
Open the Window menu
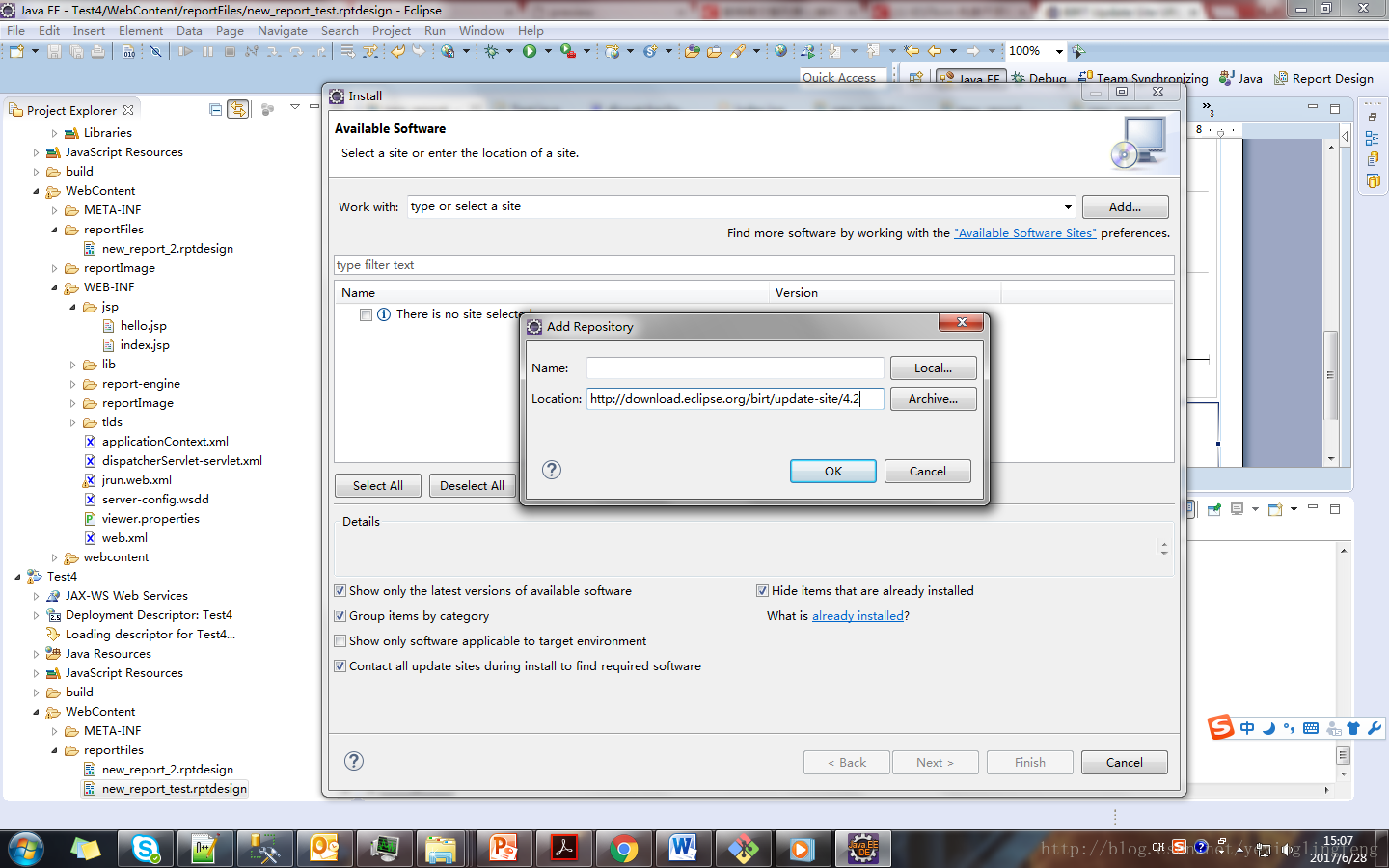coord(481,31)
